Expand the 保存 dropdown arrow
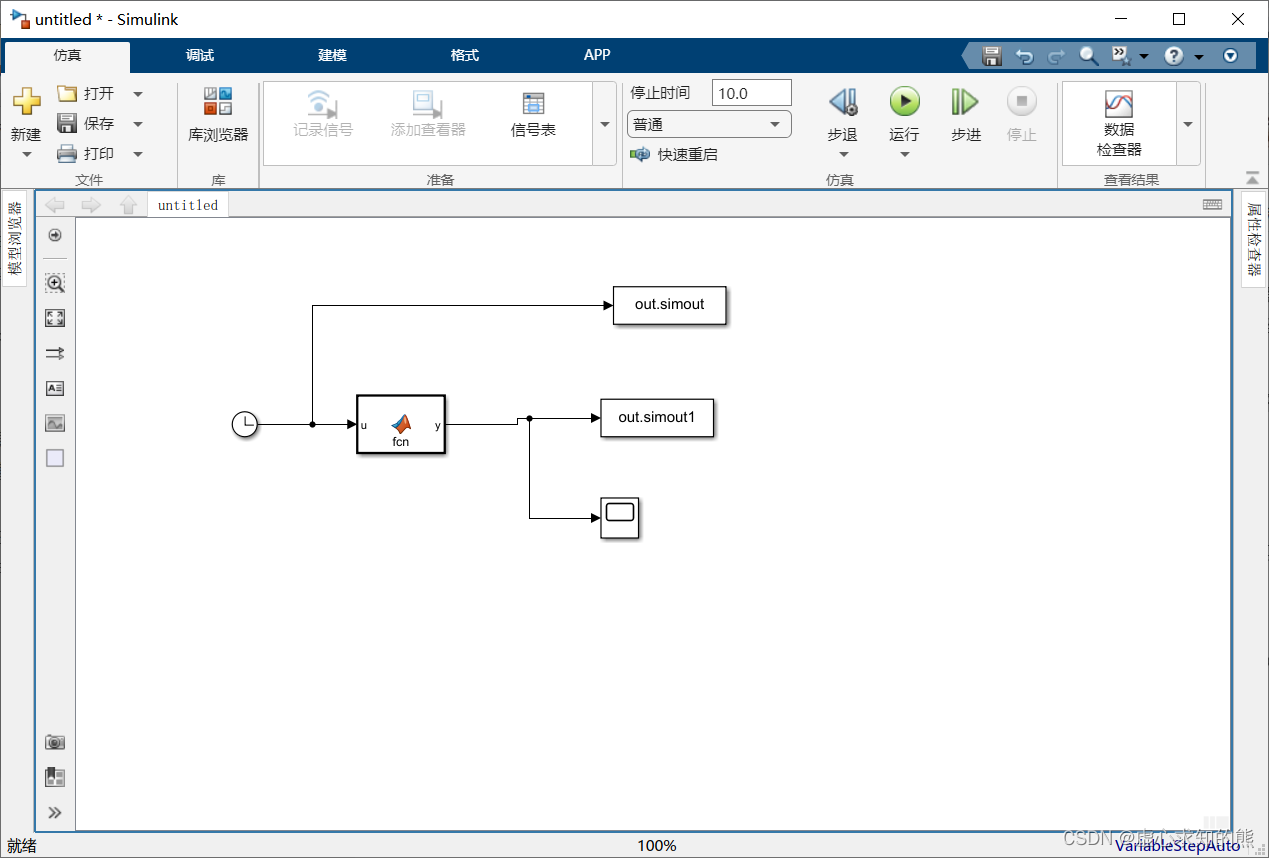This screenshot has width=1269, height=858. click(x=138, y=123)
